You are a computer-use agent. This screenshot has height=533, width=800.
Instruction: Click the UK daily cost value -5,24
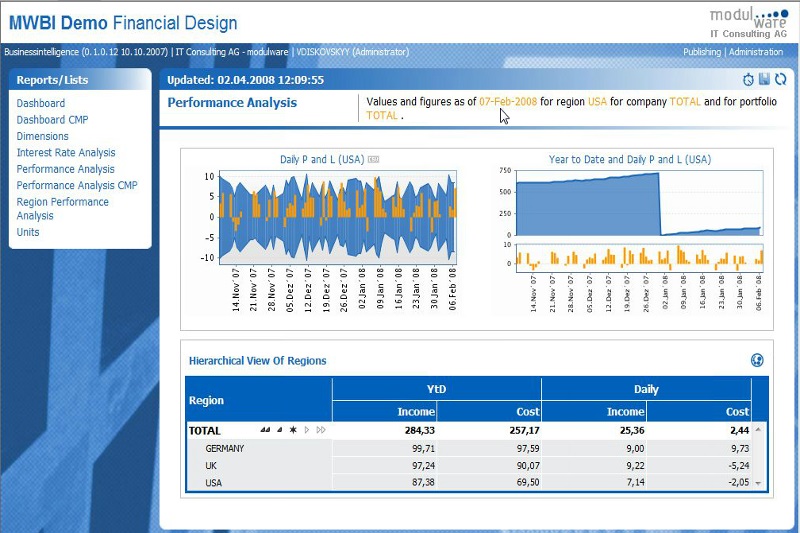tap(738, 466)
